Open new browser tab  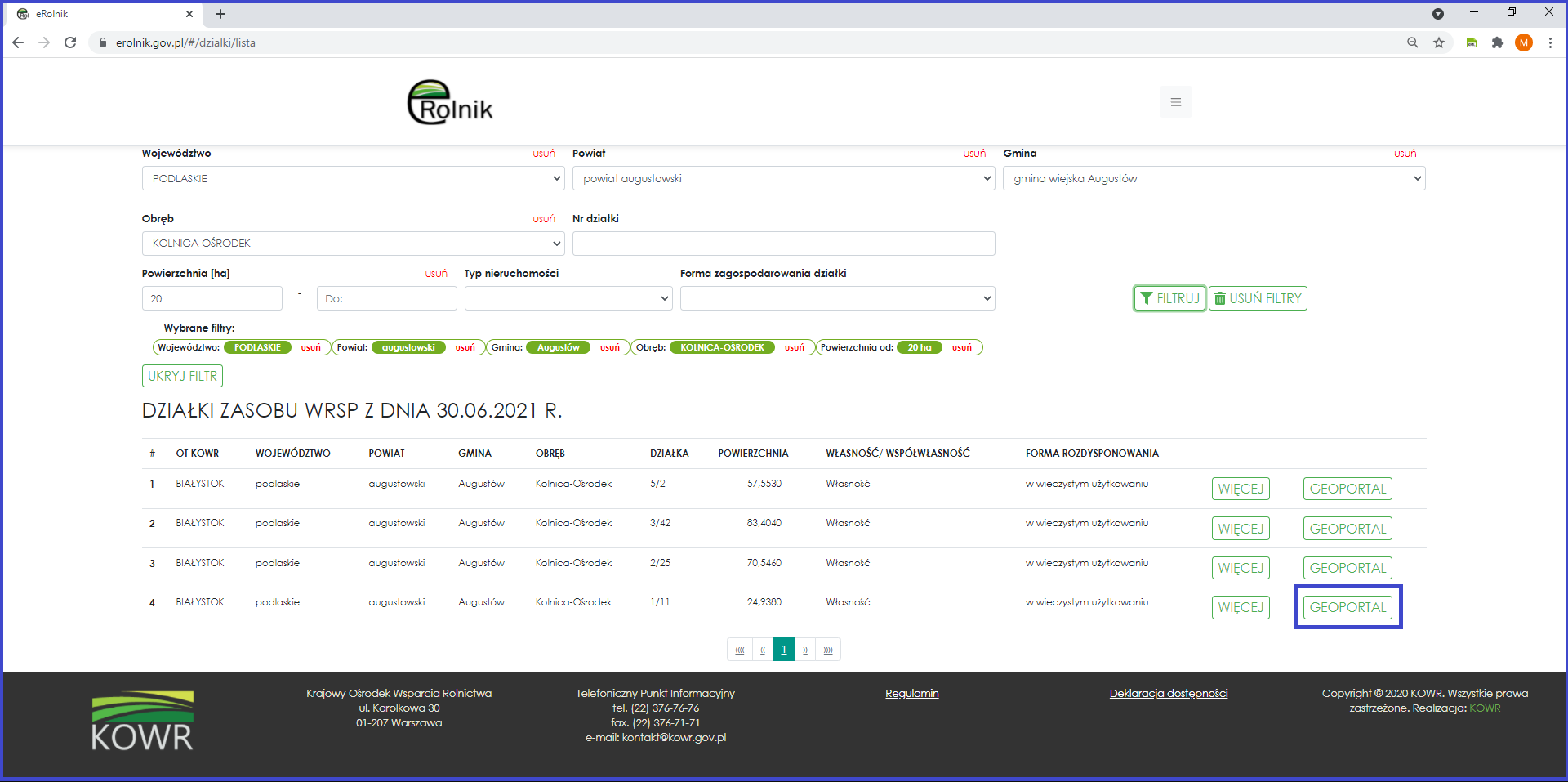tap(220, 14)
